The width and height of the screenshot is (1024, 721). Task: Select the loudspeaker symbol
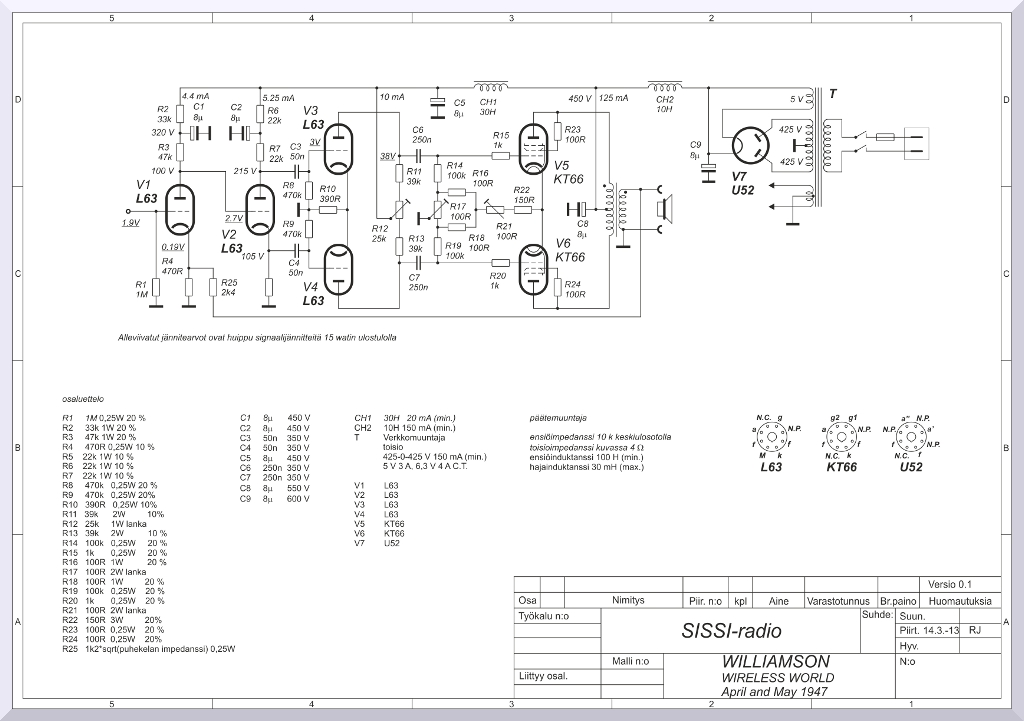tap(661, 209)
